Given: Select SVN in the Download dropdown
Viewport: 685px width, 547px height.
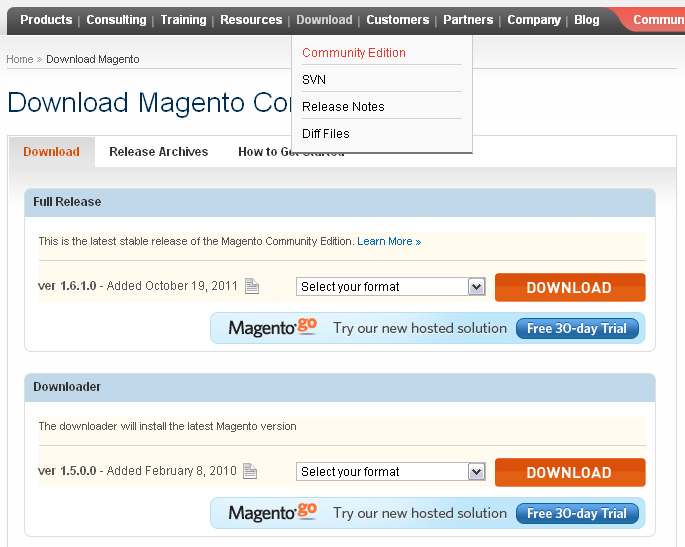Looking at the screenshot, I should (x=314, y=80).
